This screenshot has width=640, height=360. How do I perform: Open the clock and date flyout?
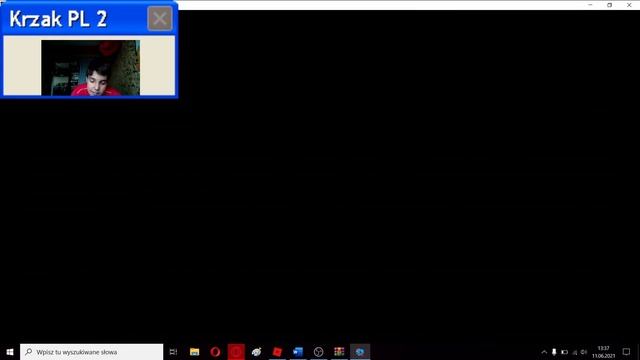pyautogui.click(x=604, y=352)
